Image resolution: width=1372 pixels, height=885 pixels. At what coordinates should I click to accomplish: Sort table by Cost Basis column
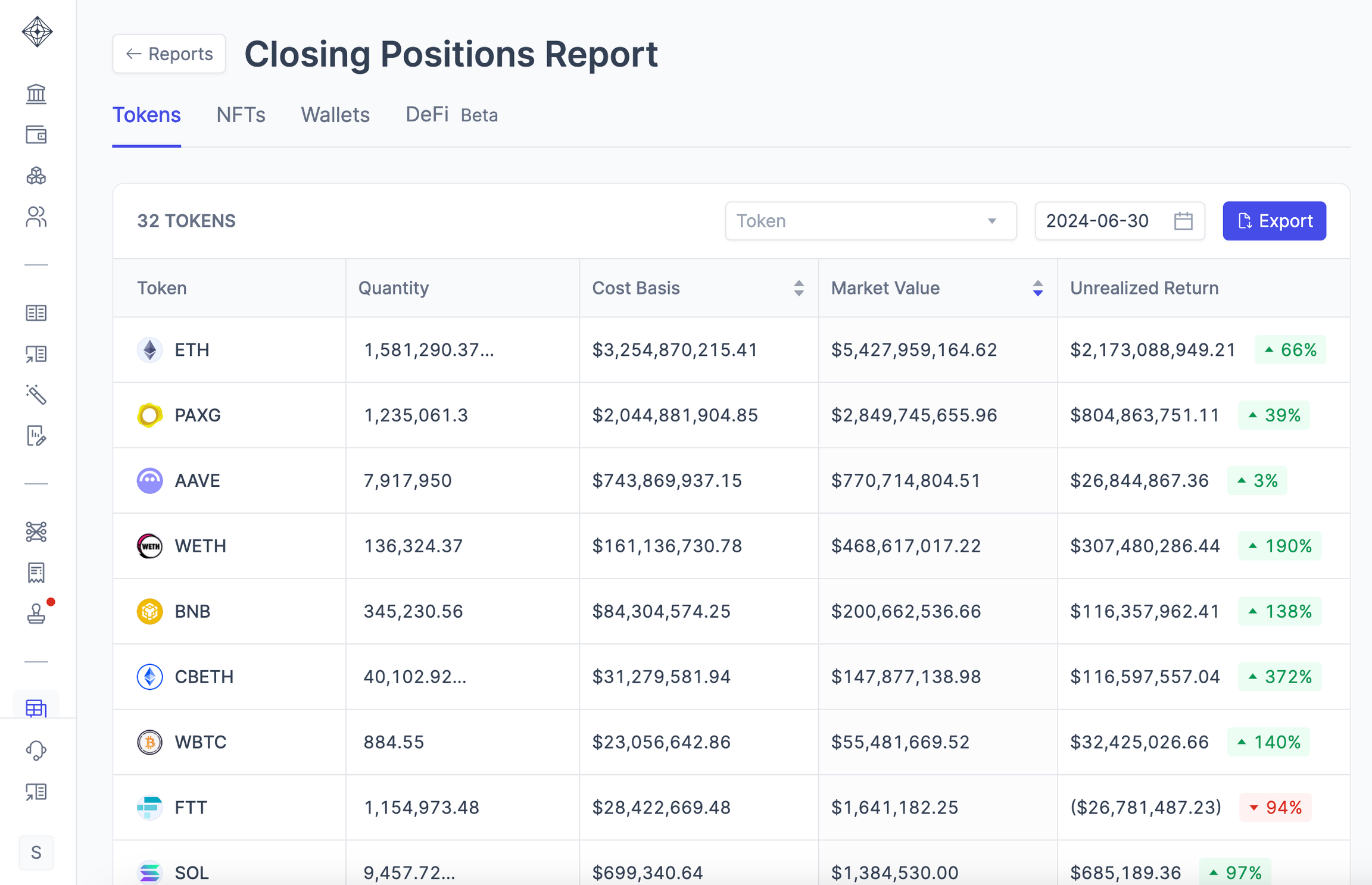click(x=799, y=288)
